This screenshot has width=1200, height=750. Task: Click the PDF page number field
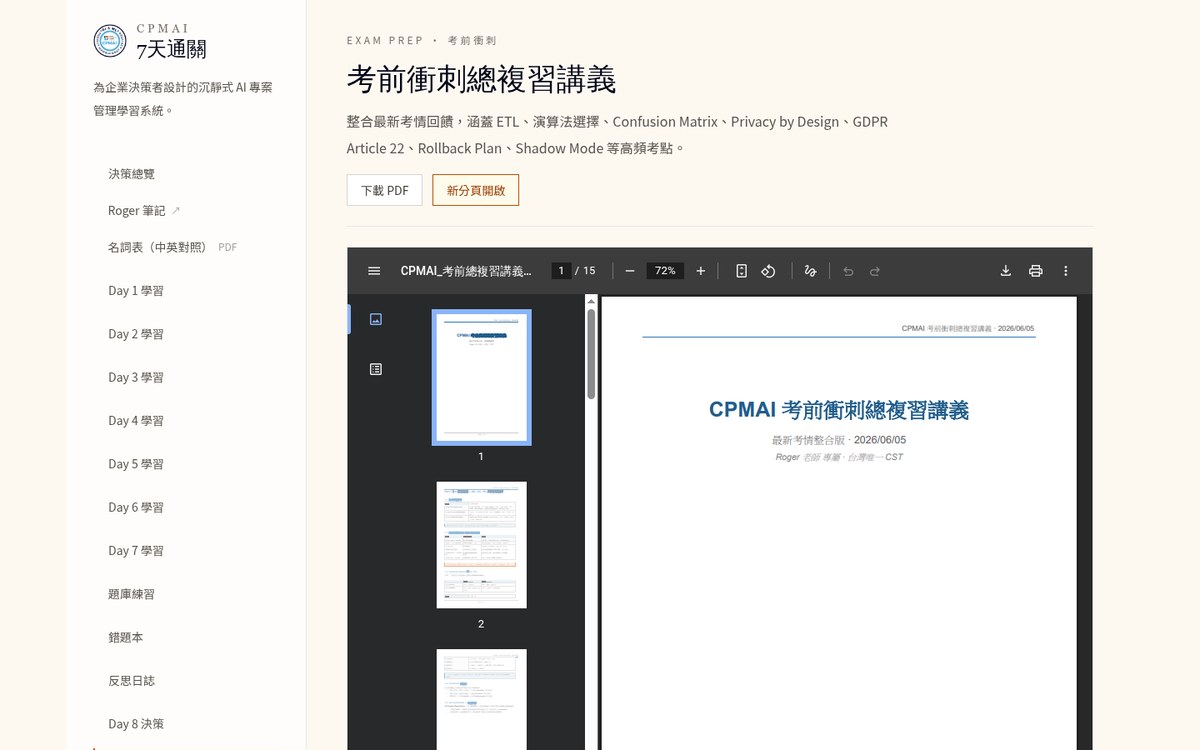562,271
